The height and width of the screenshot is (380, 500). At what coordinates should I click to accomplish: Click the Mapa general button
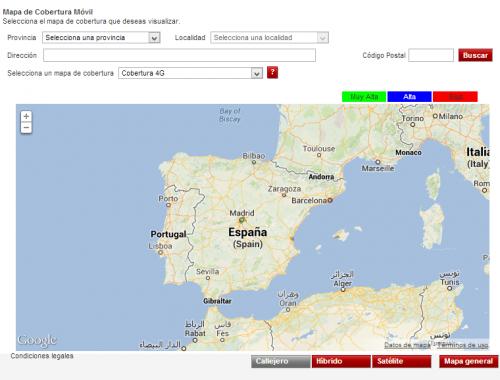click(x=468, y=361)
